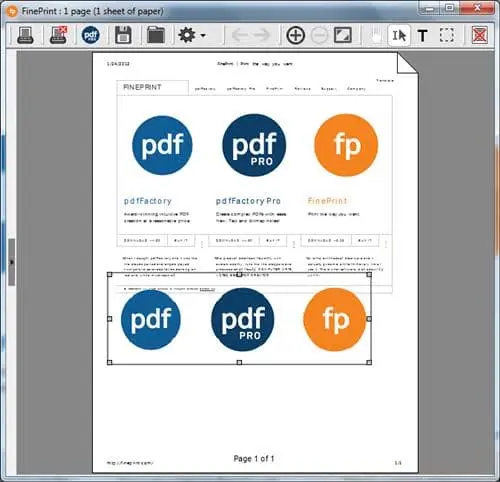
Task: Click the pdfFactory heading on page
Action: click(148, 201)
